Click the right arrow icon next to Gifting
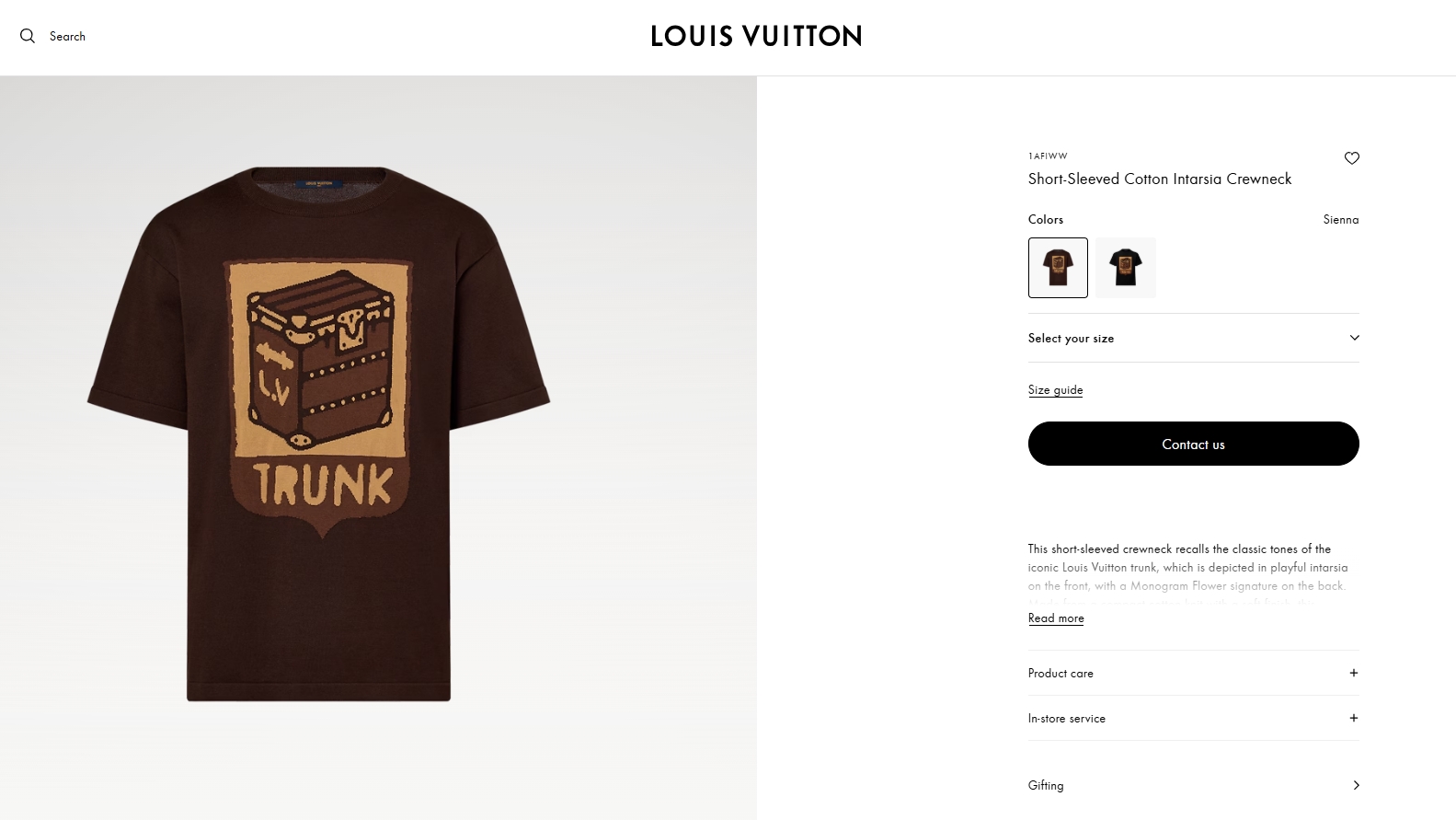The image size is (1456, 820). coord(1356,785)
